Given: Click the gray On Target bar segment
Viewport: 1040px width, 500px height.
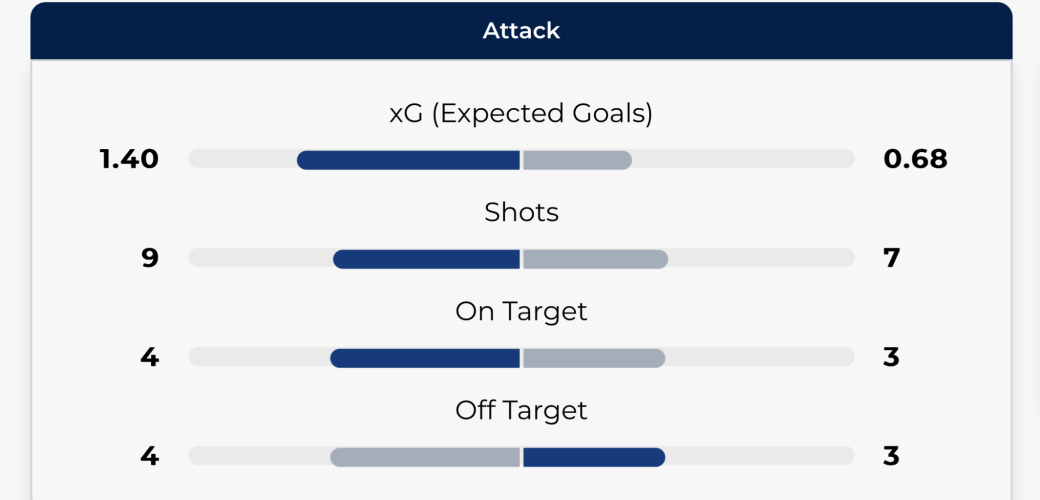Looking at the screenshot, I should tap(594, 358).
